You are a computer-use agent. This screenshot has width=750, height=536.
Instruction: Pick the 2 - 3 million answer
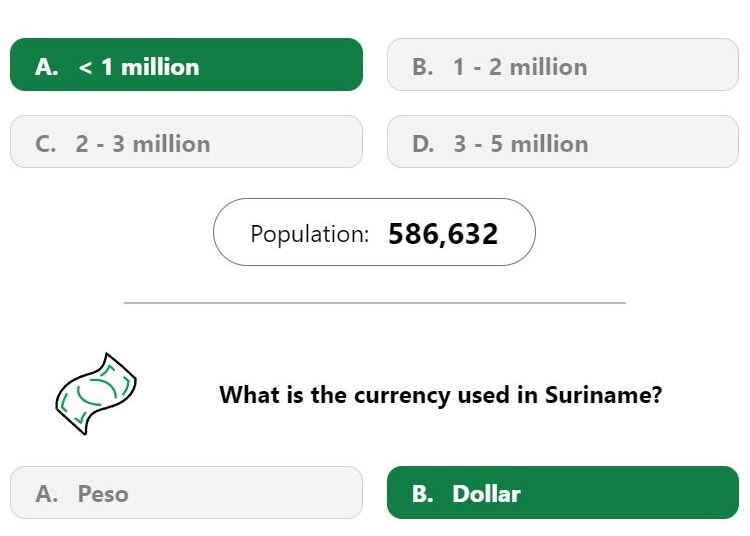coord(186,142)
